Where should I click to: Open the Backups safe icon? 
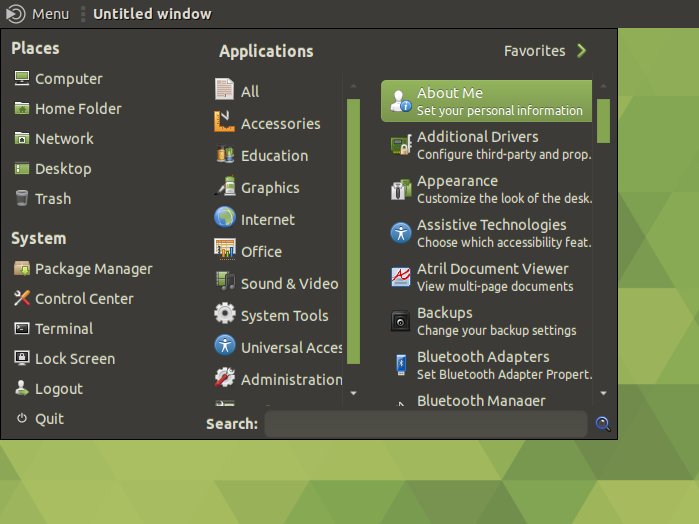click(x=400, y=321)
